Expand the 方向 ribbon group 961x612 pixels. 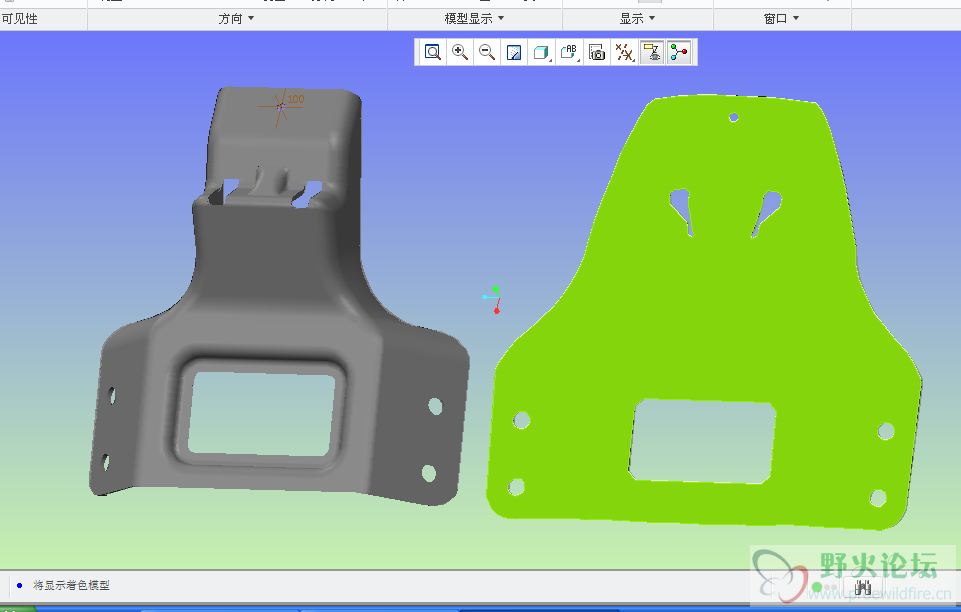click(x=237, y=19)
